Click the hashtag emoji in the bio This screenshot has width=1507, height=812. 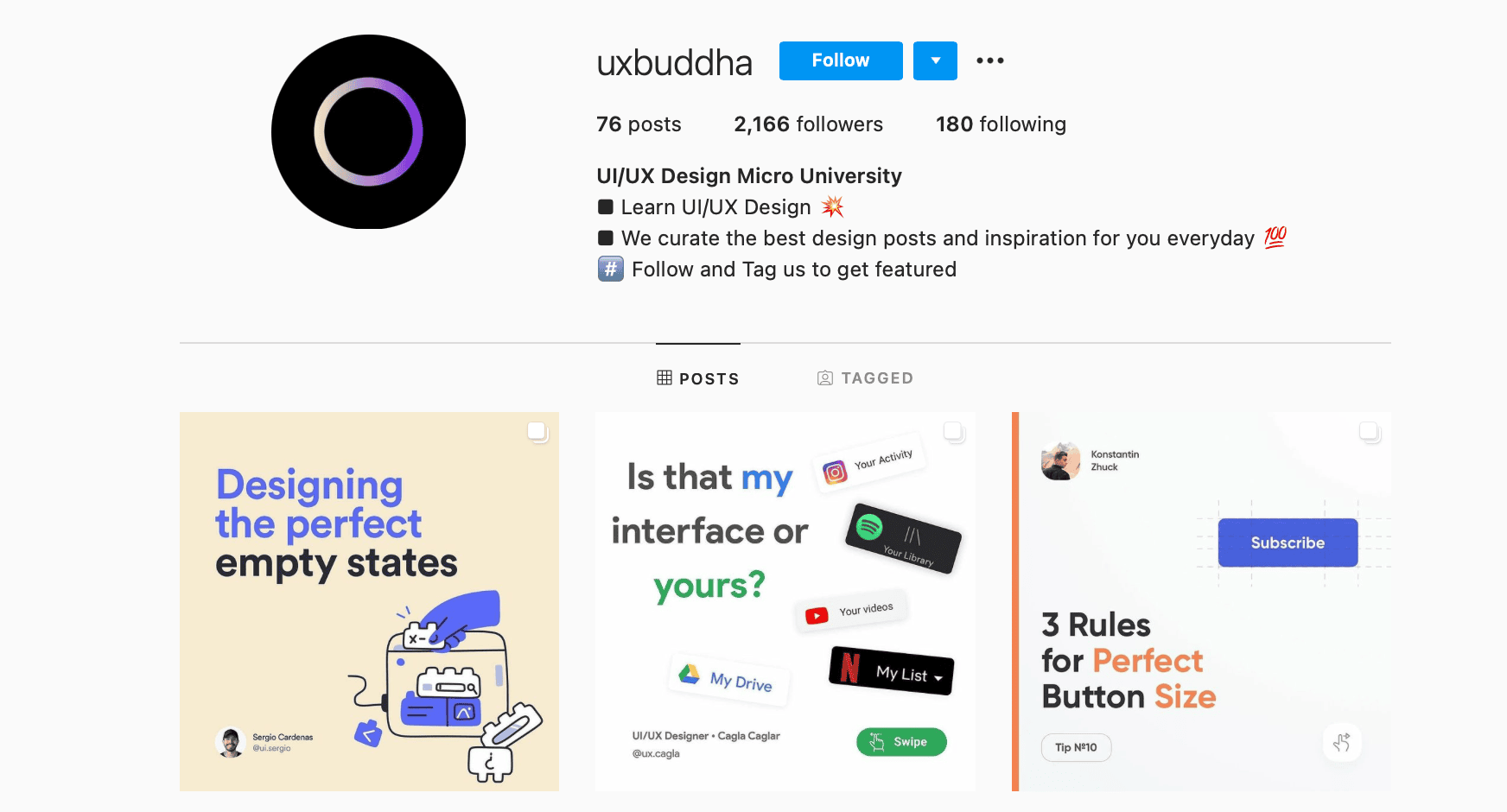[610, 269]
